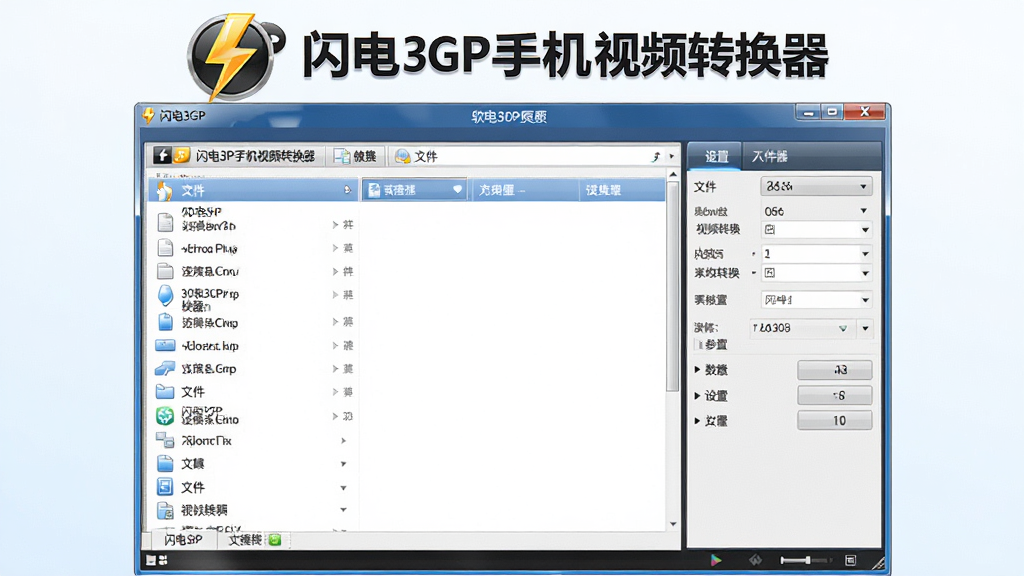Switch to the 设置 tab
1024x576 pixels.
pos(716,157)
